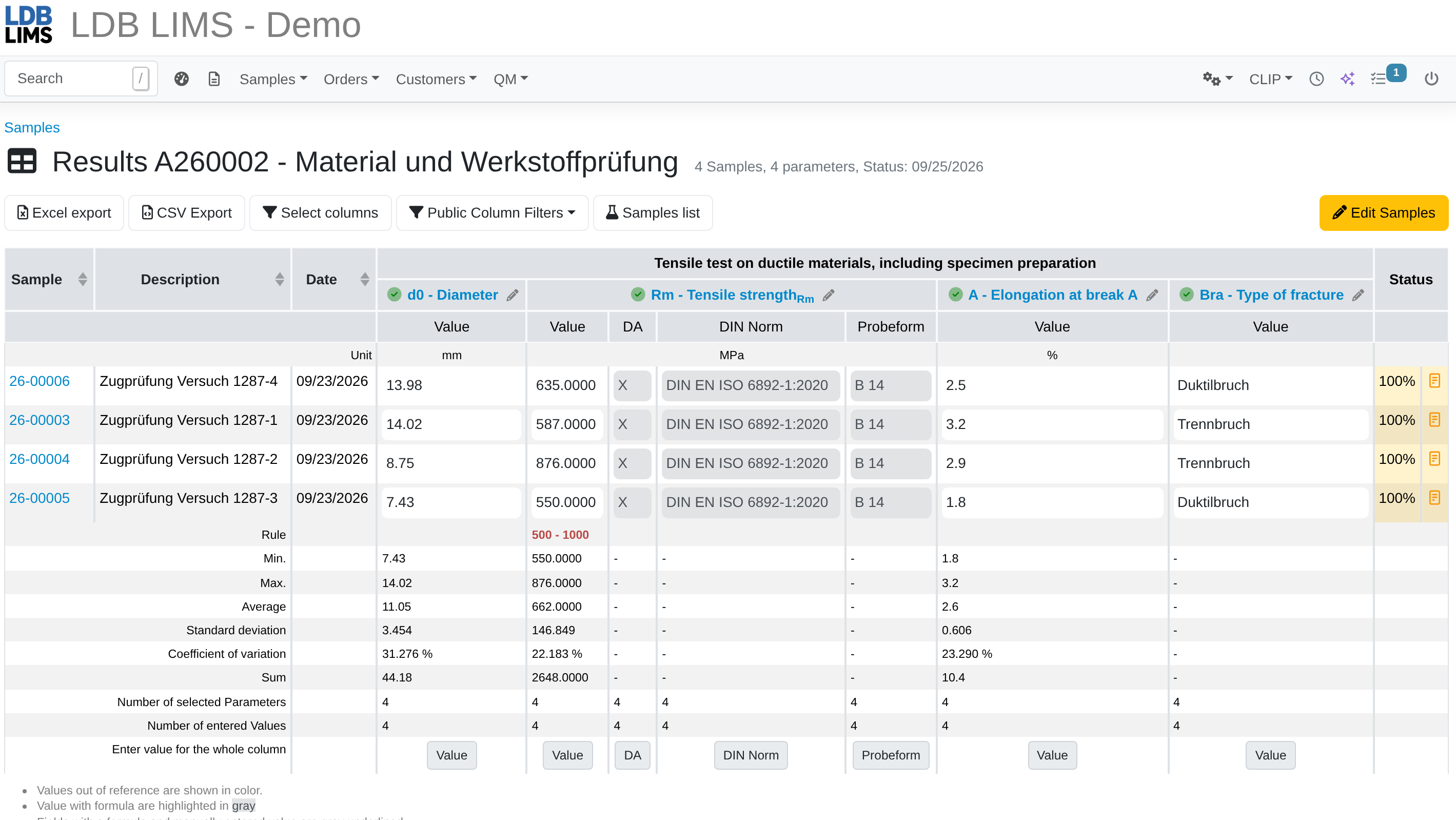Click diameter value 14.02 field
The width and height of the screenshot is (1456, 820).
pos(451,424)
